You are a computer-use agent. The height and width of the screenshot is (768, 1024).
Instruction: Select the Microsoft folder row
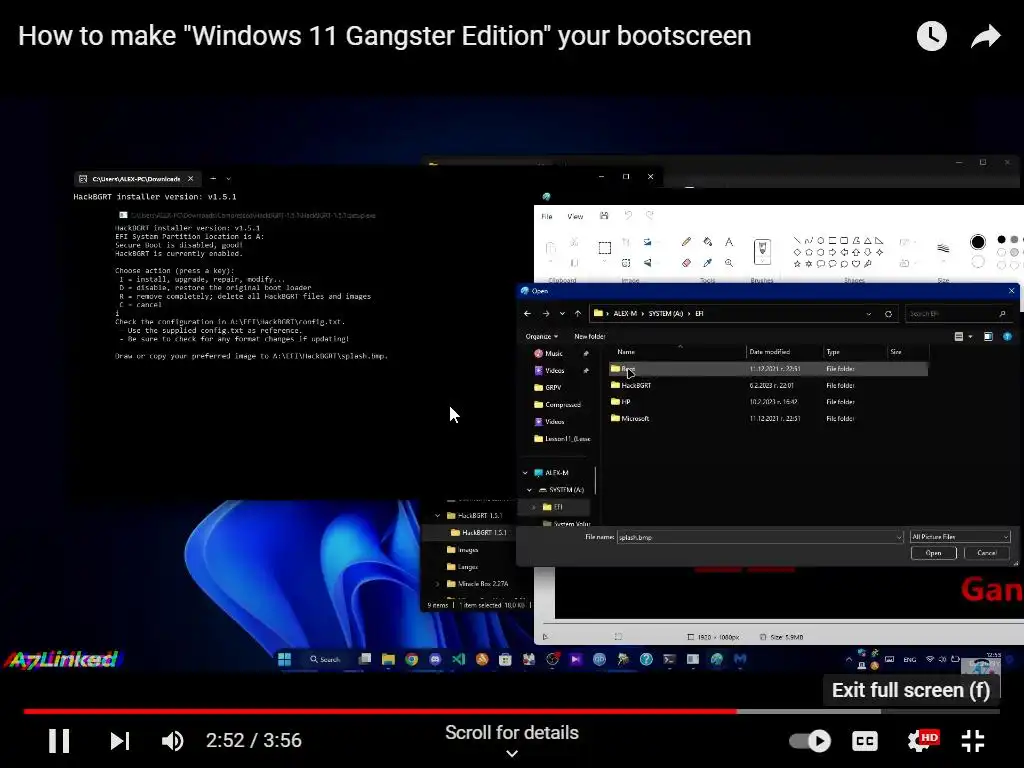(x=768, y=419)
